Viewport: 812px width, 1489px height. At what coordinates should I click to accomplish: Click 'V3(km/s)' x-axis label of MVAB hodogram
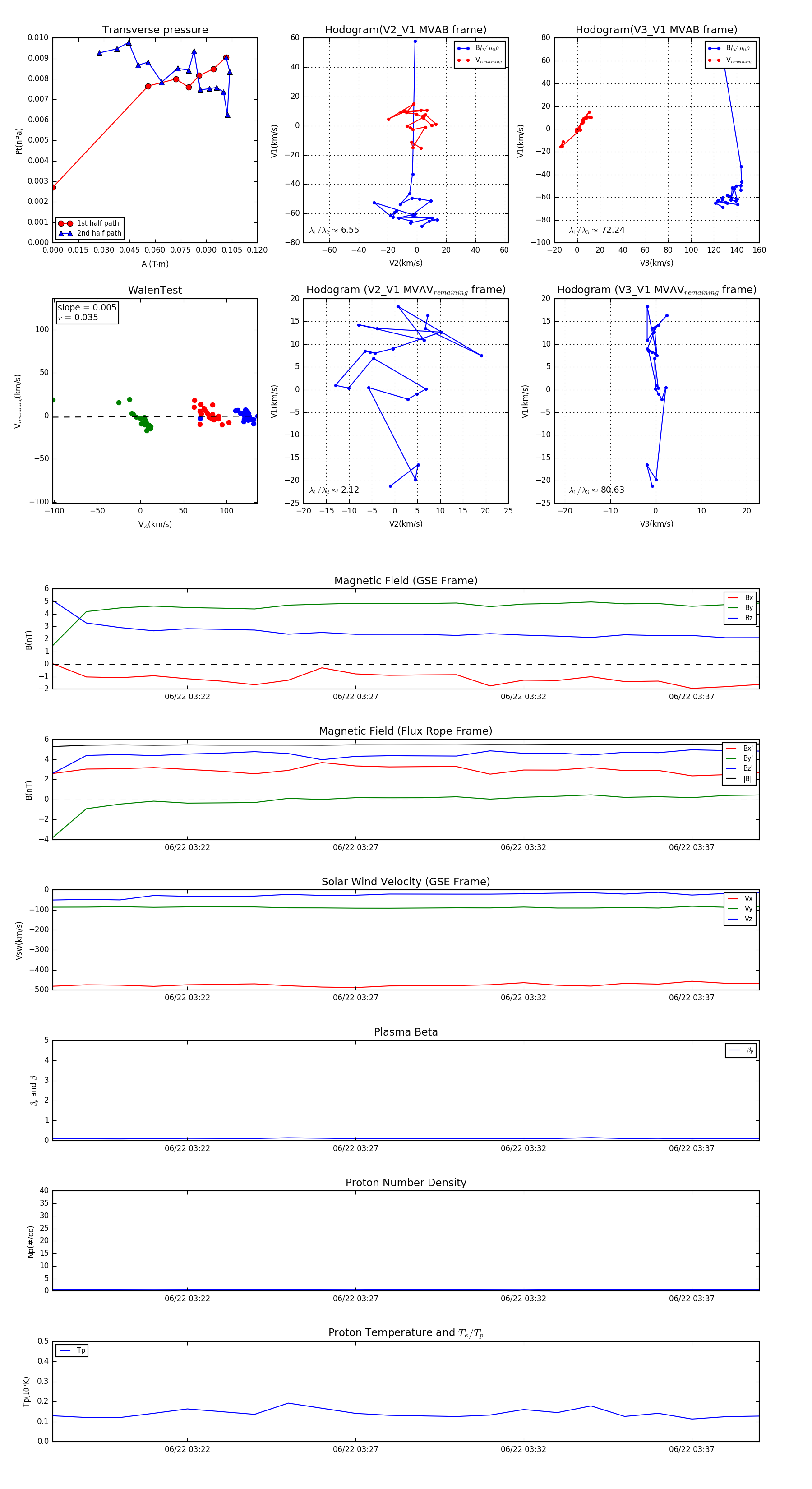click(656, 264)
